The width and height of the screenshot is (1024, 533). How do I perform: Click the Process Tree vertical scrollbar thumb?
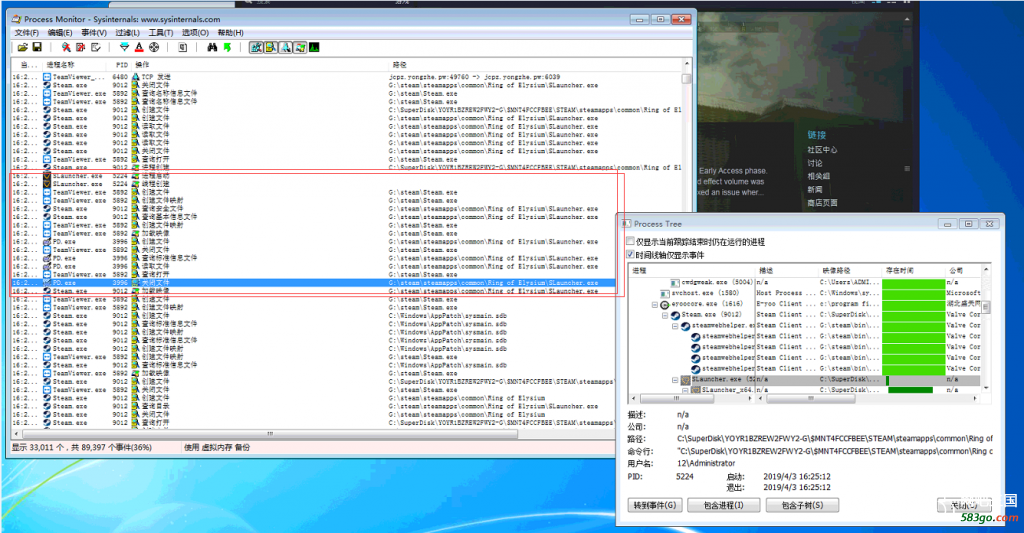(986, 307)
